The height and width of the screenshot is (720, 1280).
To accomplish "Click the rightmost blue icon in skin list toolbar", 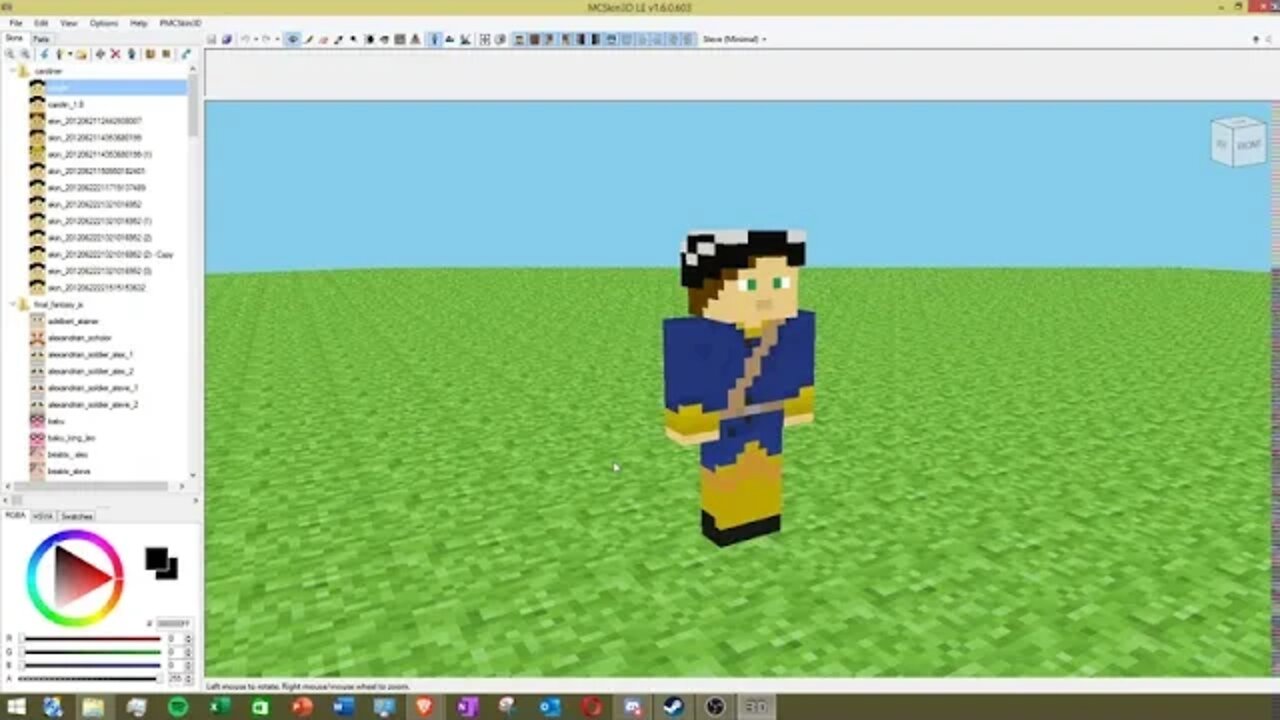I will tap(186, 53).
